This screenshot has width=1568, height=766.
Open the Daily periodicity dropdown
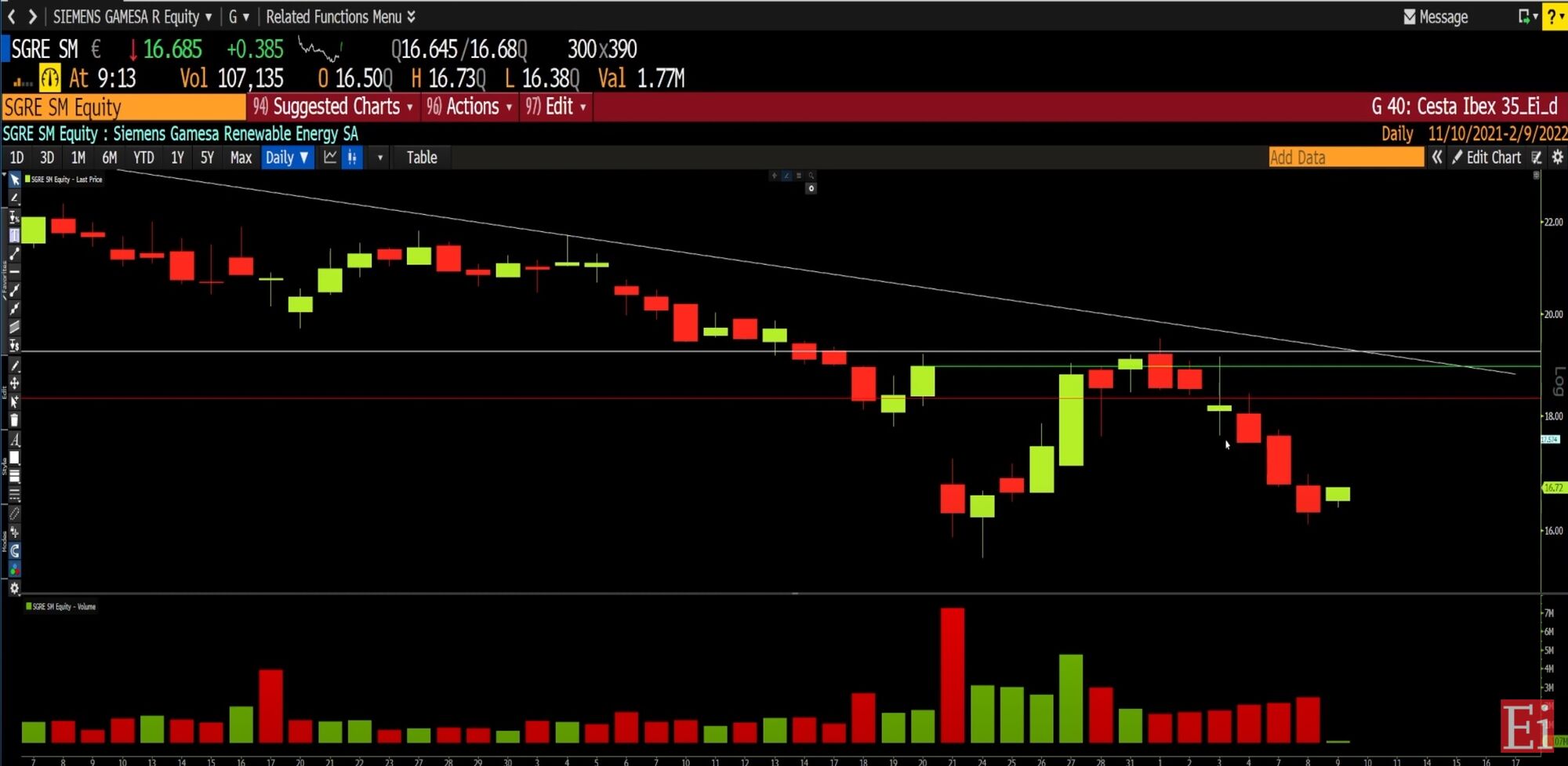coord(287,158)
